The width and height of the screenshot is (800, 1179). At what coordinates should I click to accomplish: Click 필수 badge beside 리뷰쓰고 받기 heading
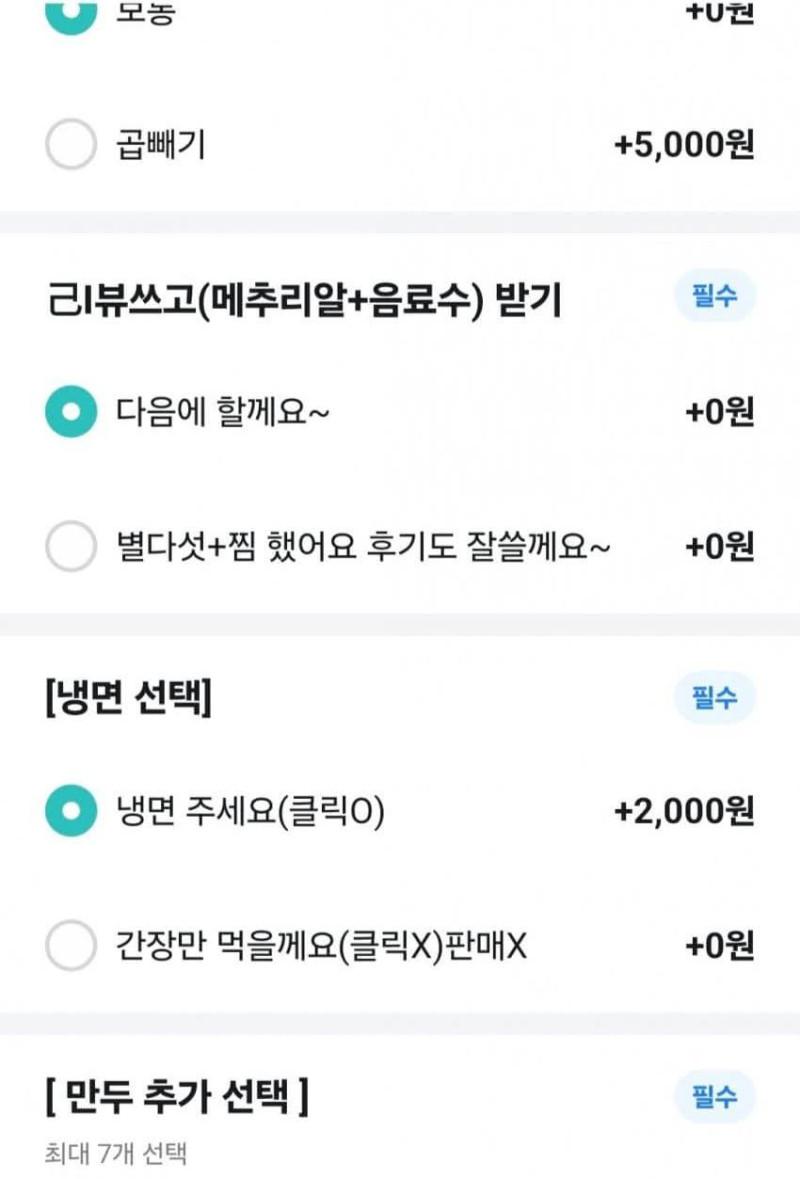[x=714, y=297]
